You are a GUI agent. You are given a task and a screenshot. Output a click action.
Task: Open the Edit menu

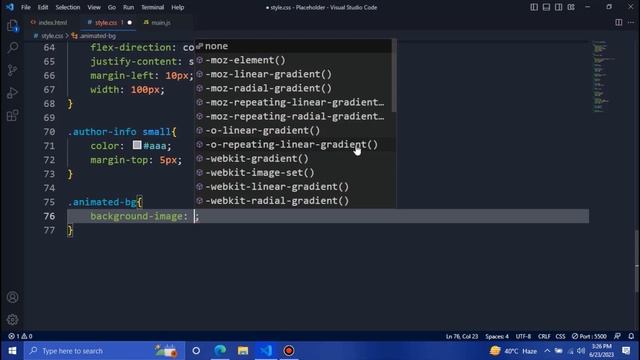pos(43,7)
